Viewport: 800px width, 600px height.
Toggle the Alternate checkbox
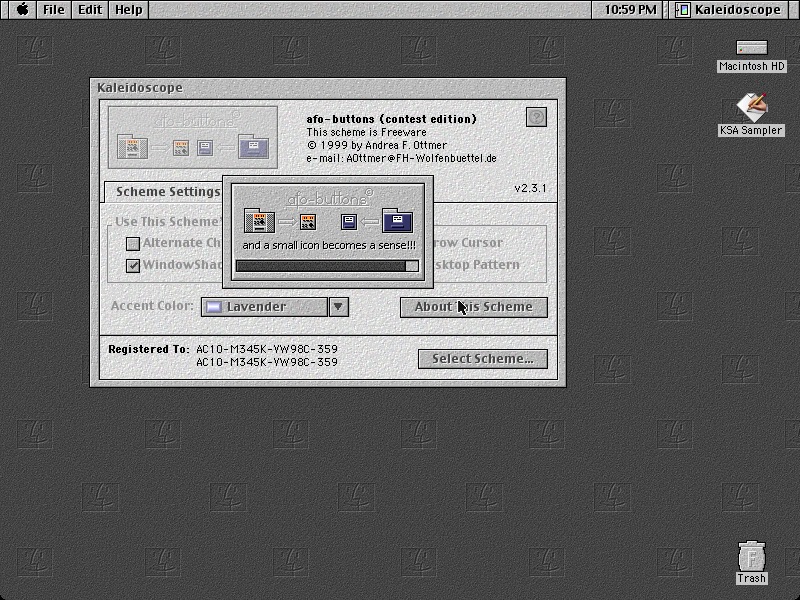(x=133, y=243)
